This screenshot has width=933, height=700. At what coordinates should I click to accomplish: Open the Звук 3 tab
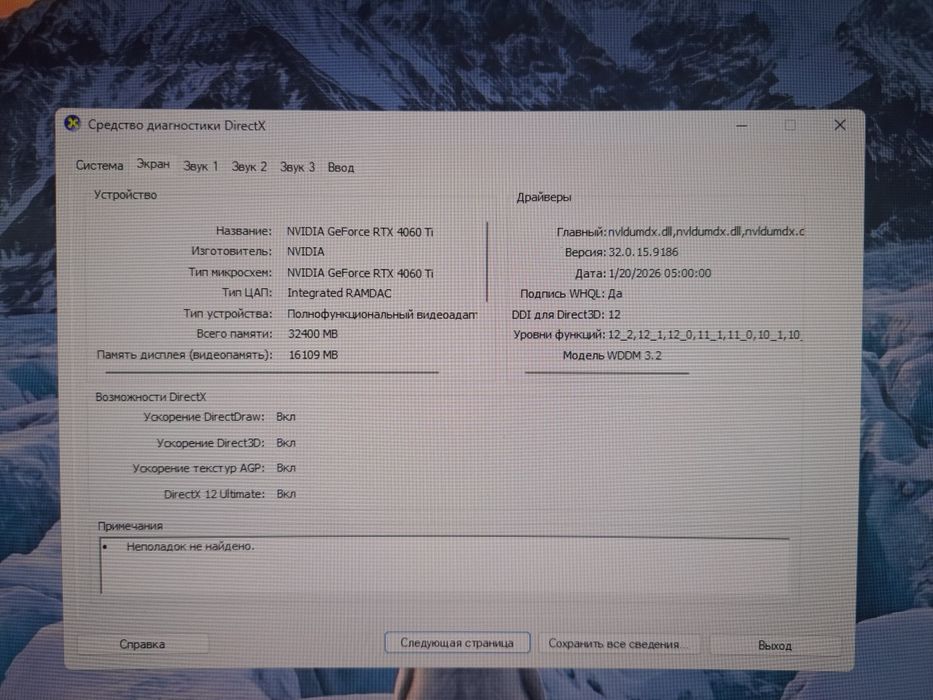pyautogui.click(x=298, y=167)
